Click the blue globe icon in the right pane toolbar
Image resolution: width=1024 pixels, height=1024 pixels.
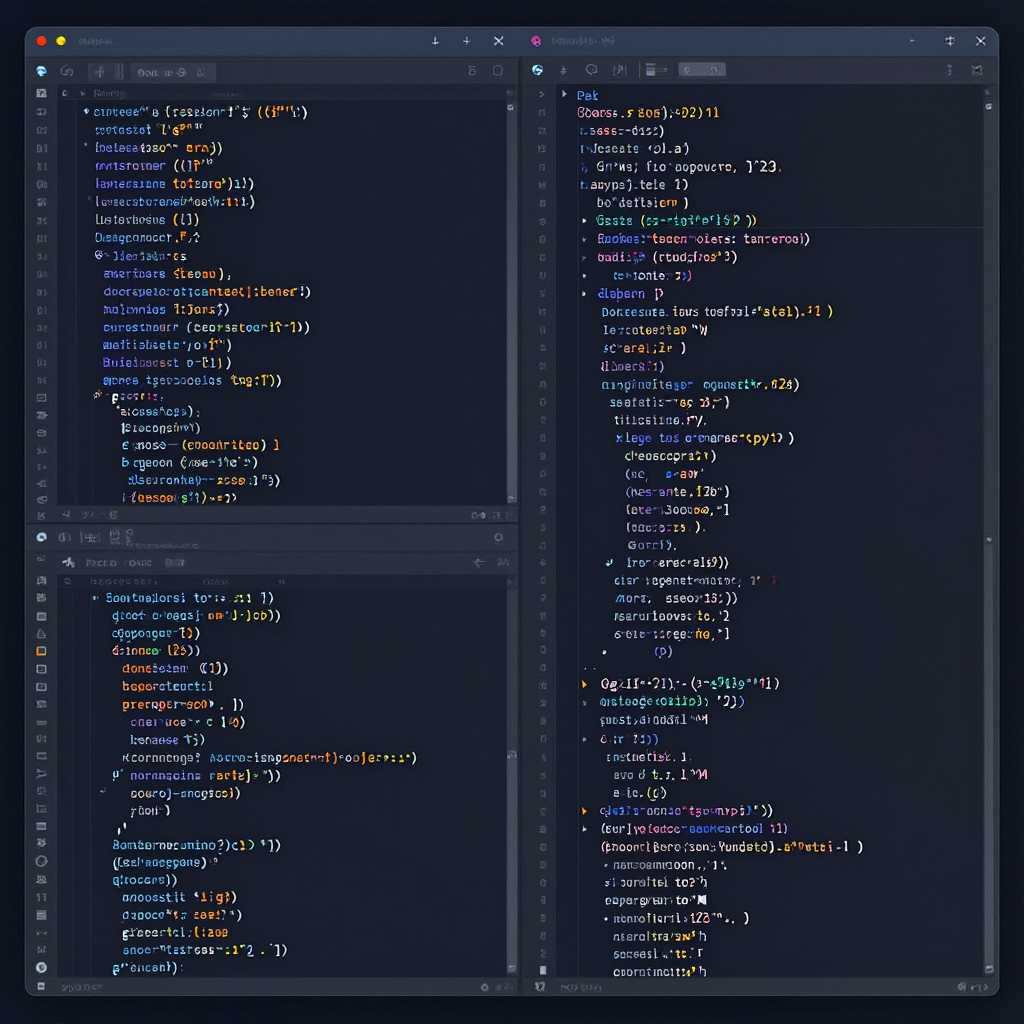point(537,70)
